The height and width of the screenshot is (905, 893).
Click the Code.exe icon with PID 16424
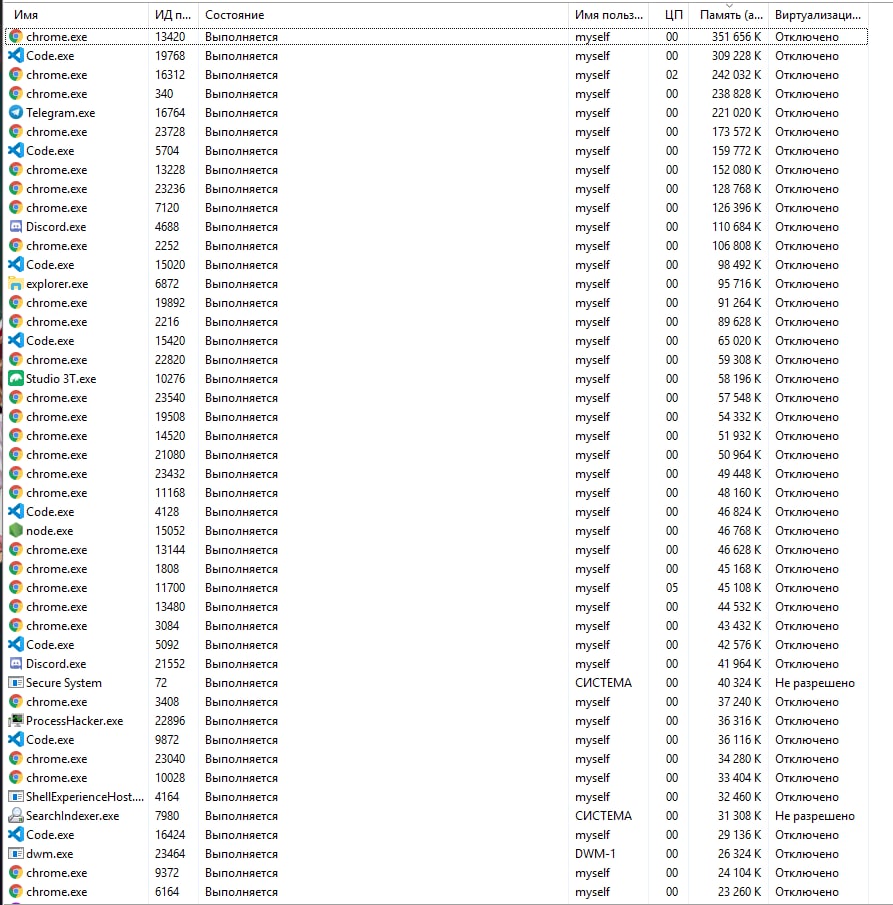coord(16,835)
